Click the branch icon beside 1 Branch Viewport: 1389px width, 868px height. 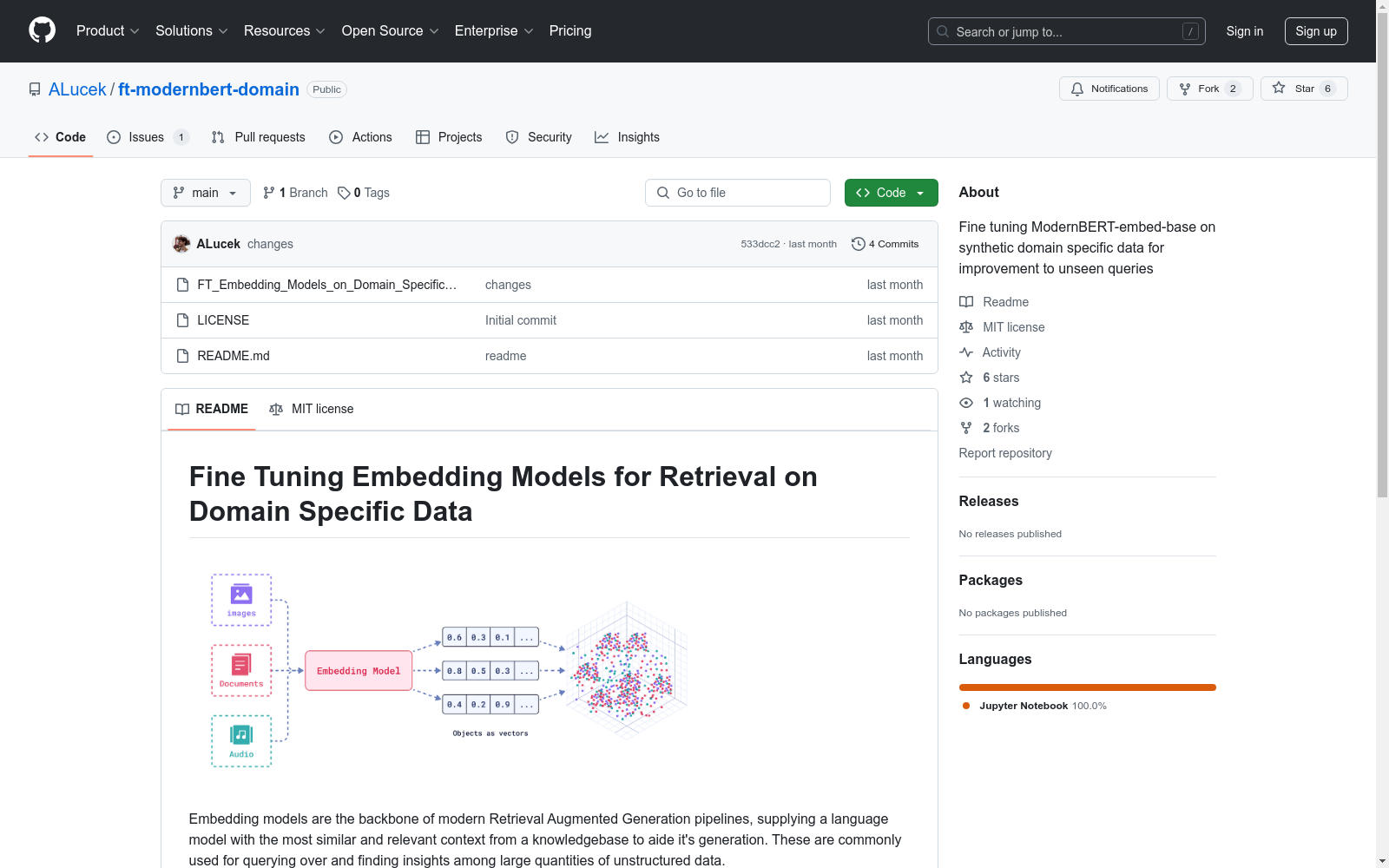[269, 193]
